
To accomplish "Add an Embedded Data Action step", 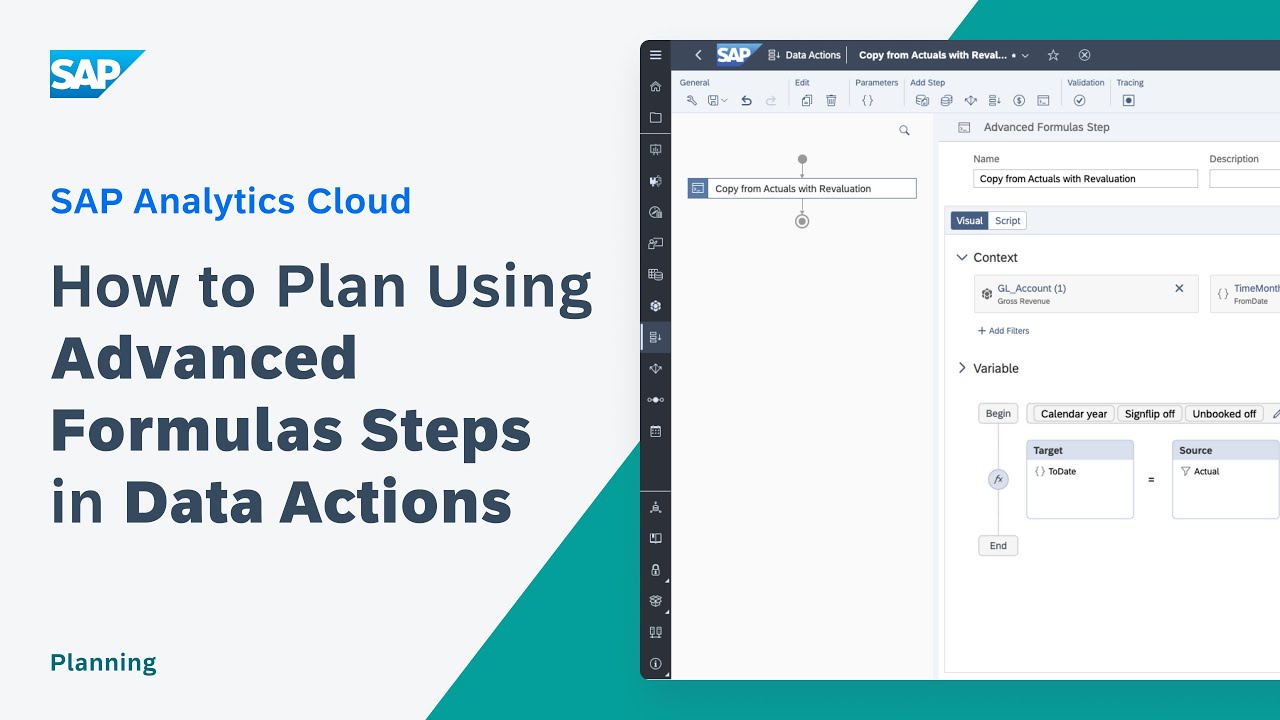I will point(994,100).
